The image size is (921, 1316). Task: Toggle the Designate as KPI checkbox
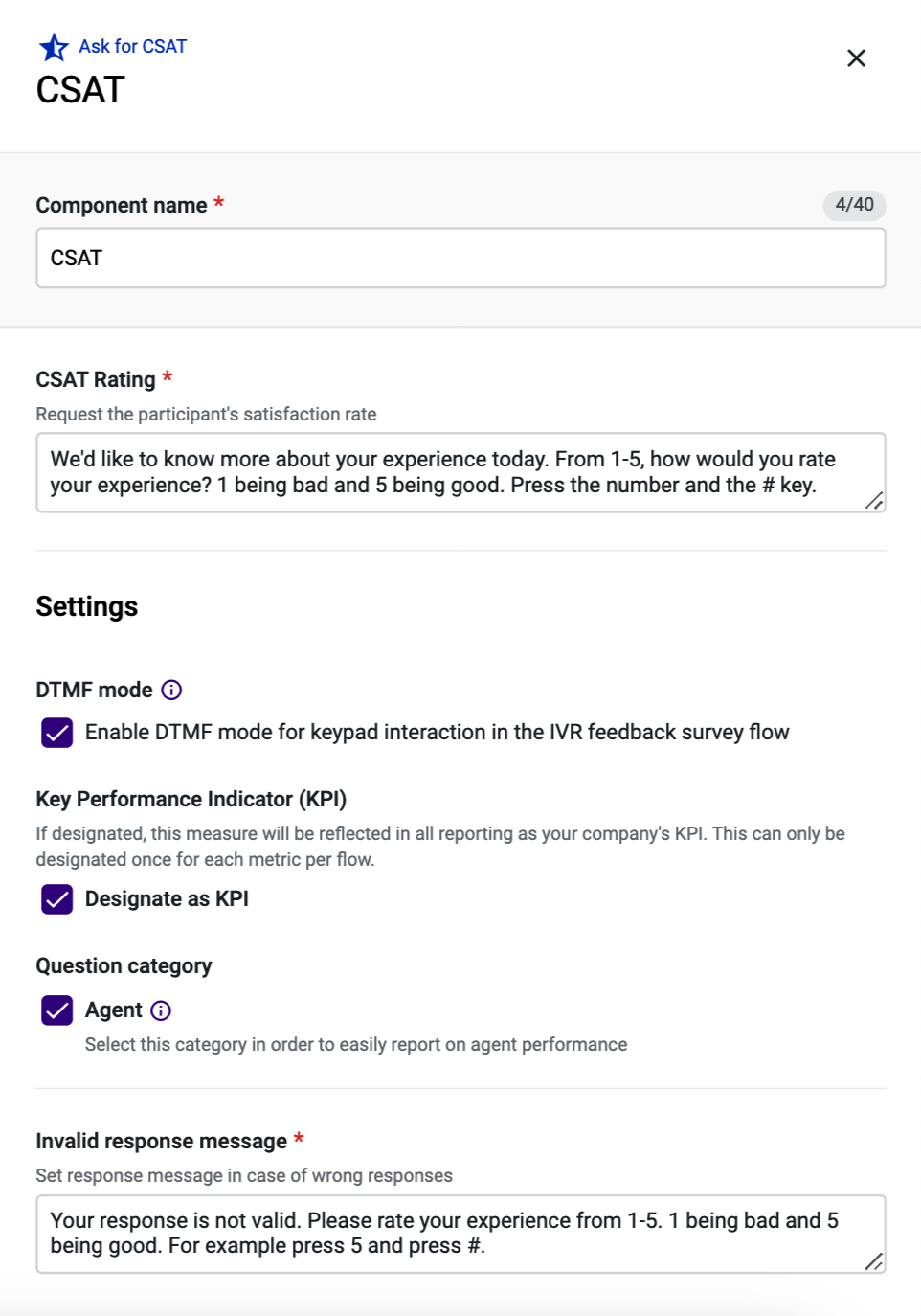tap(57, 899)
